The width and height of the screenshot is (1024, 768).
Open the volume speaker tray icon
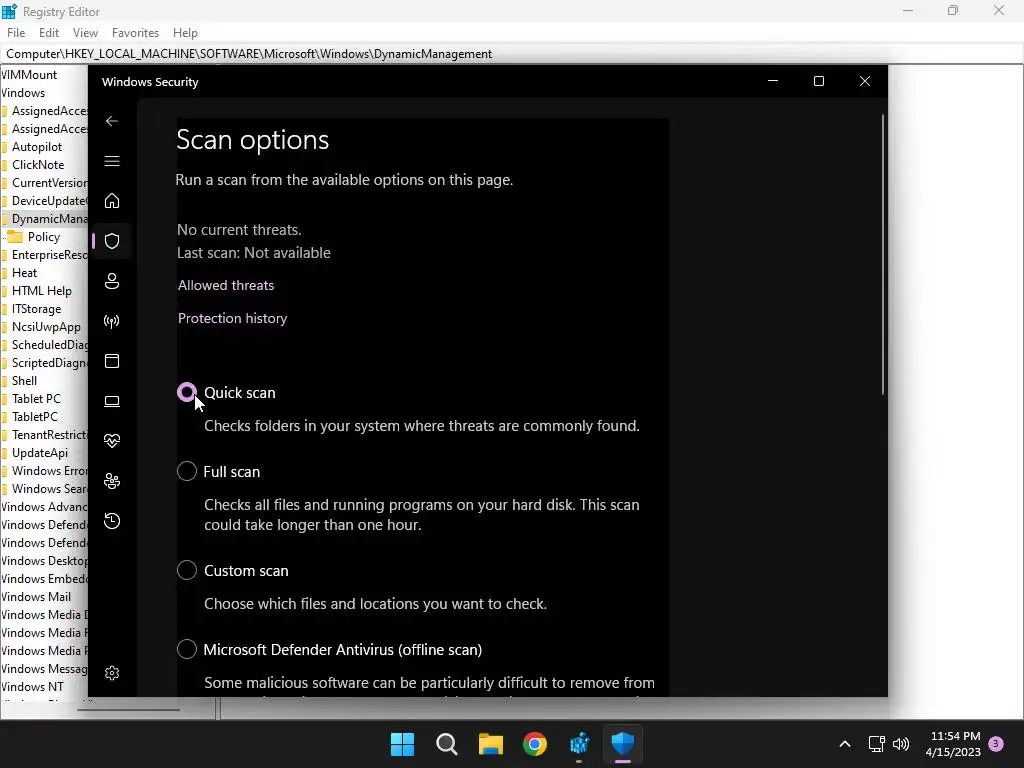(x=901, y=744)
